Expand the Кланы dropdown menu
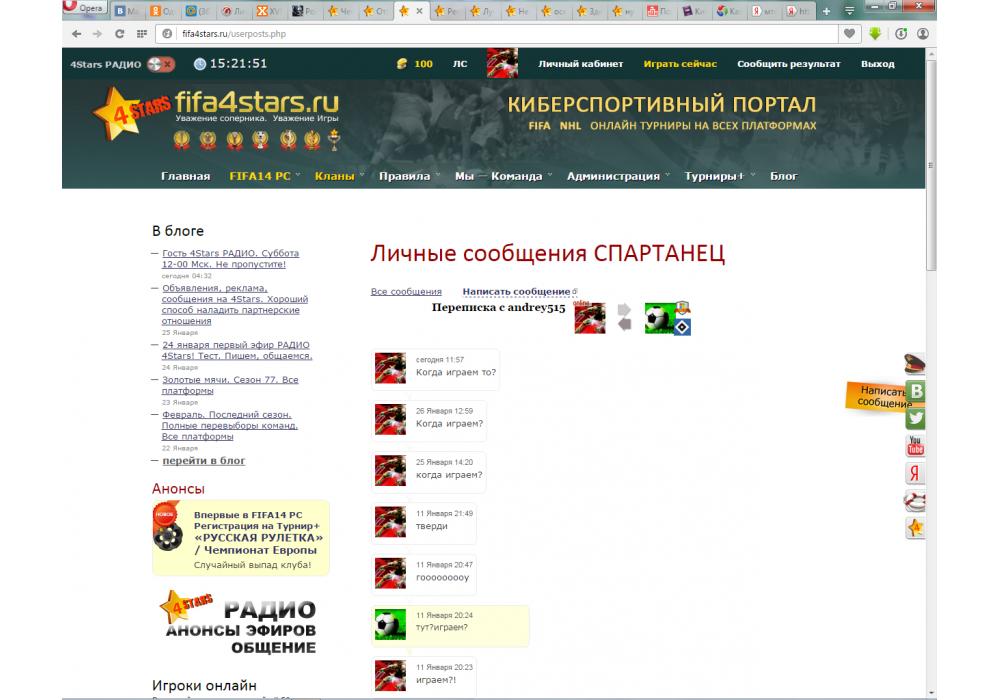1000x700 pixels. (339, 176)
